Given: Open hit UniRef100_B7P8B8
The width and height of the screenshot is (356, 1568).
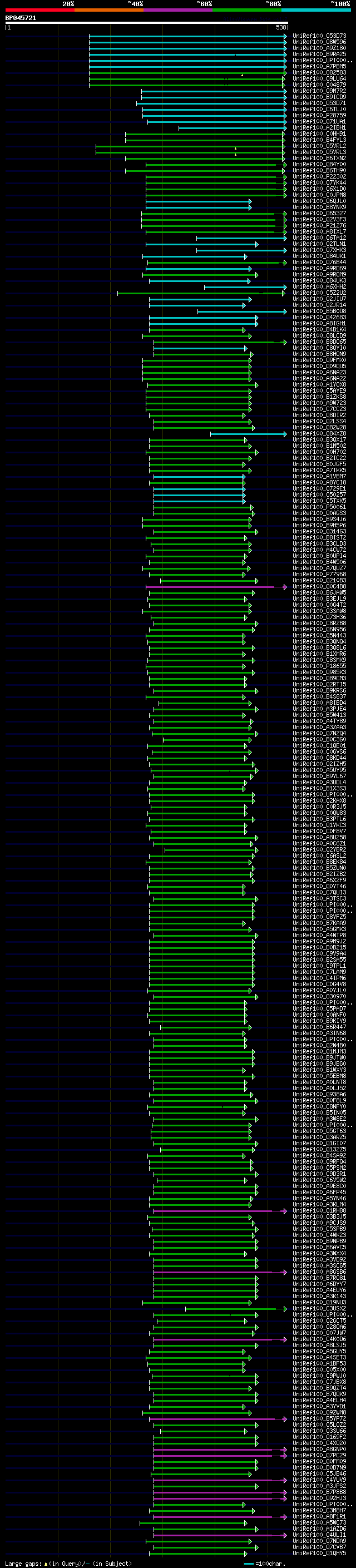Looking at the screenshot, I should pos(319,1492).
